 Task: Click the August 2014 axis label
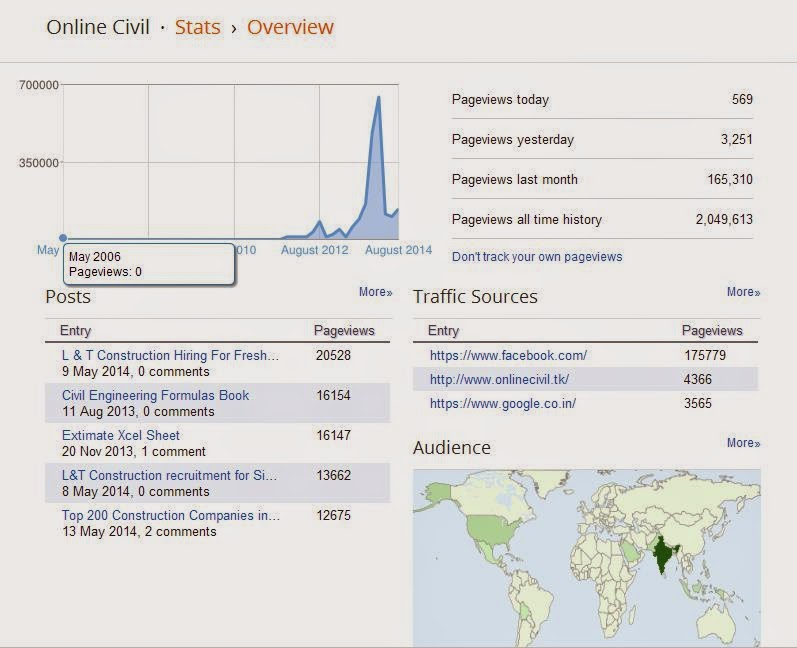tap(398, 250)
